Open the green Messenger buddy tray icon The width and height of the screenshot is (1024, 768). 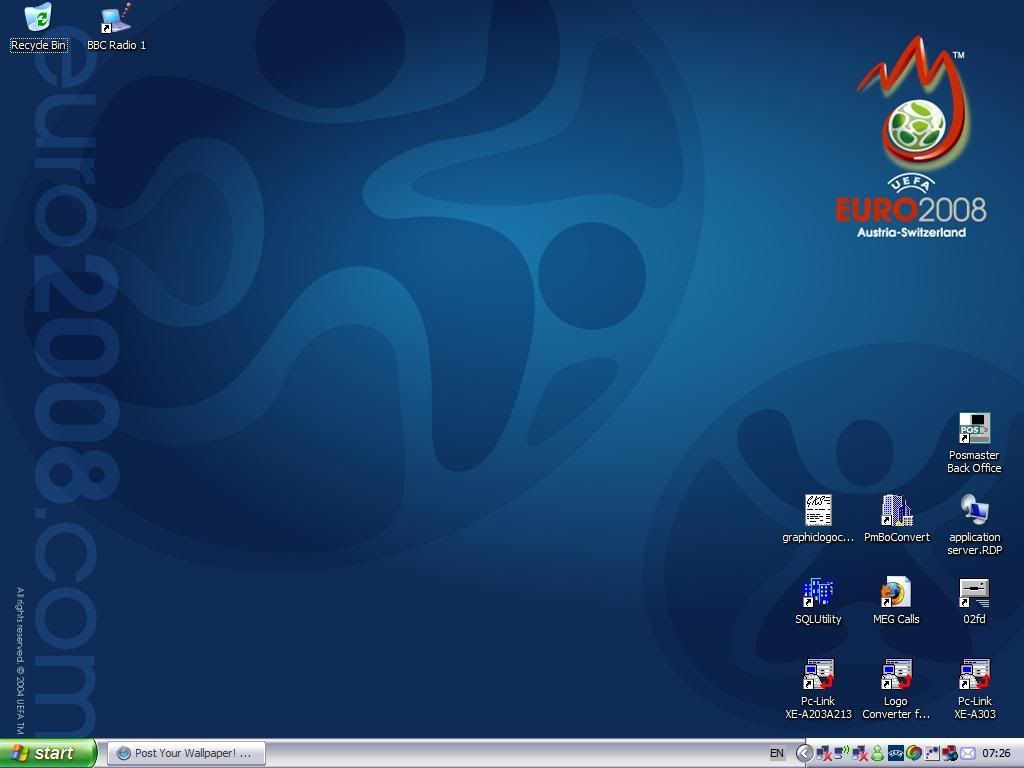coord(878,753)
